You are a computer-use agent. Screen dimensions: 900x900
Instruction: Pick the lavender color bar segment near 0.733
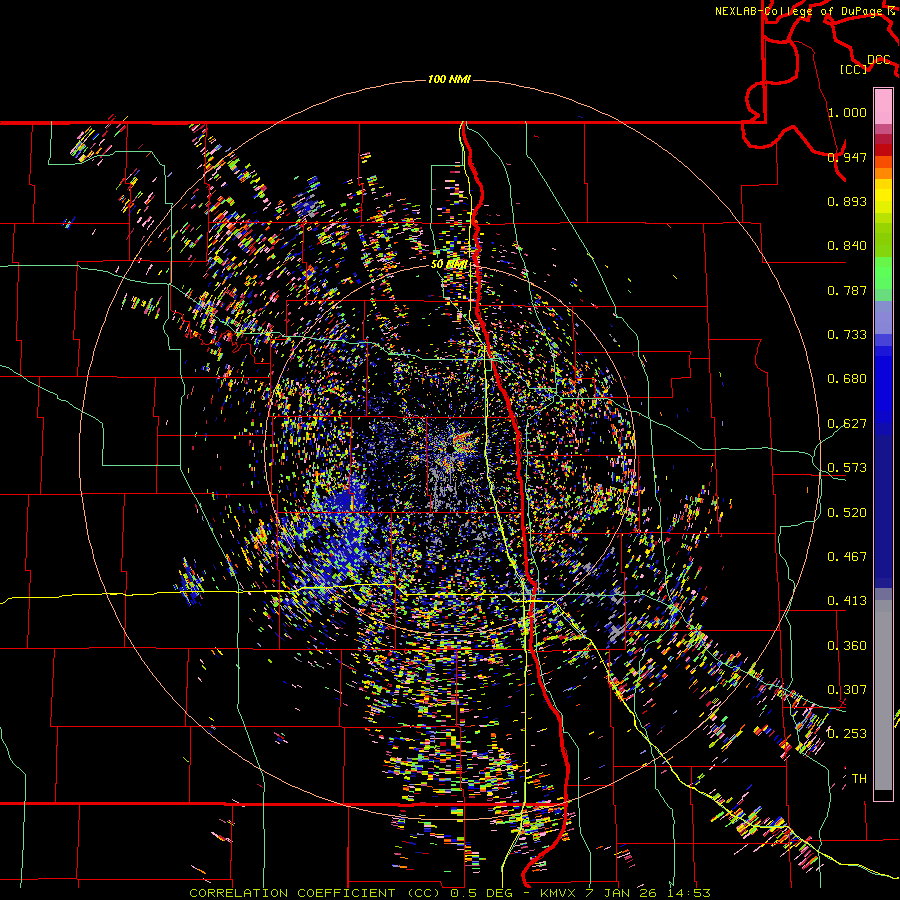[x=883, y=317]
